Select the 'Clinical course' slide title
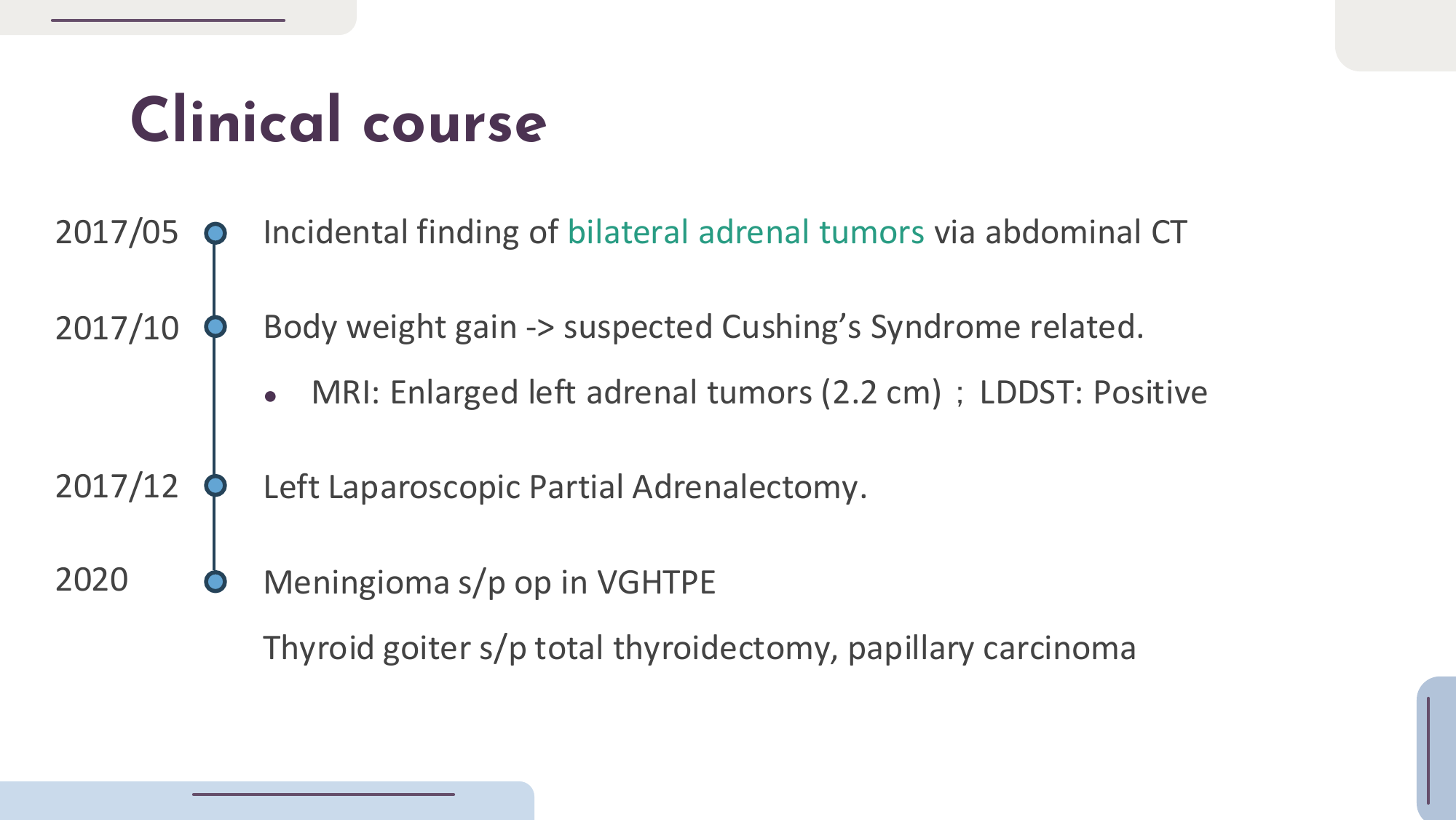Screen dimensions: 1456x820 [339, 121]
